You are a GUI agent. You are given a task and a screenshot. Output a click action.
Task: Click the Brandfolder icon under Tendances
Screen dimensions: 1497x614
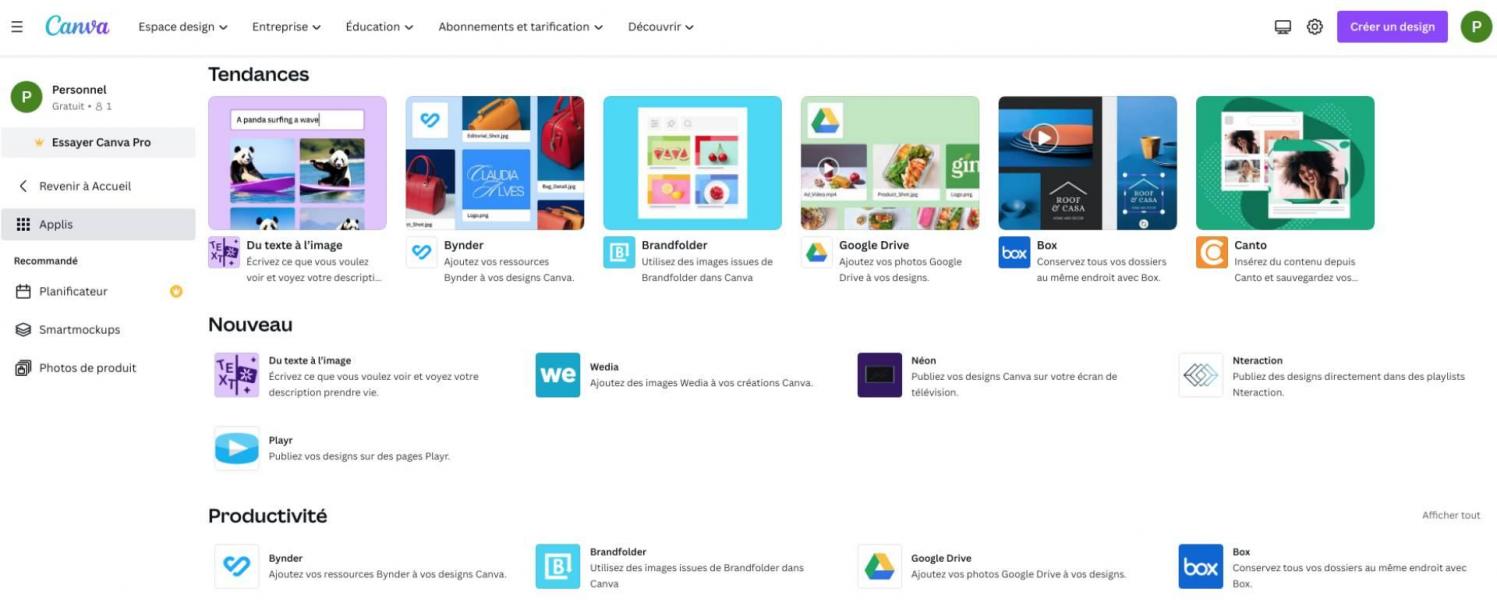pos(619,253)
